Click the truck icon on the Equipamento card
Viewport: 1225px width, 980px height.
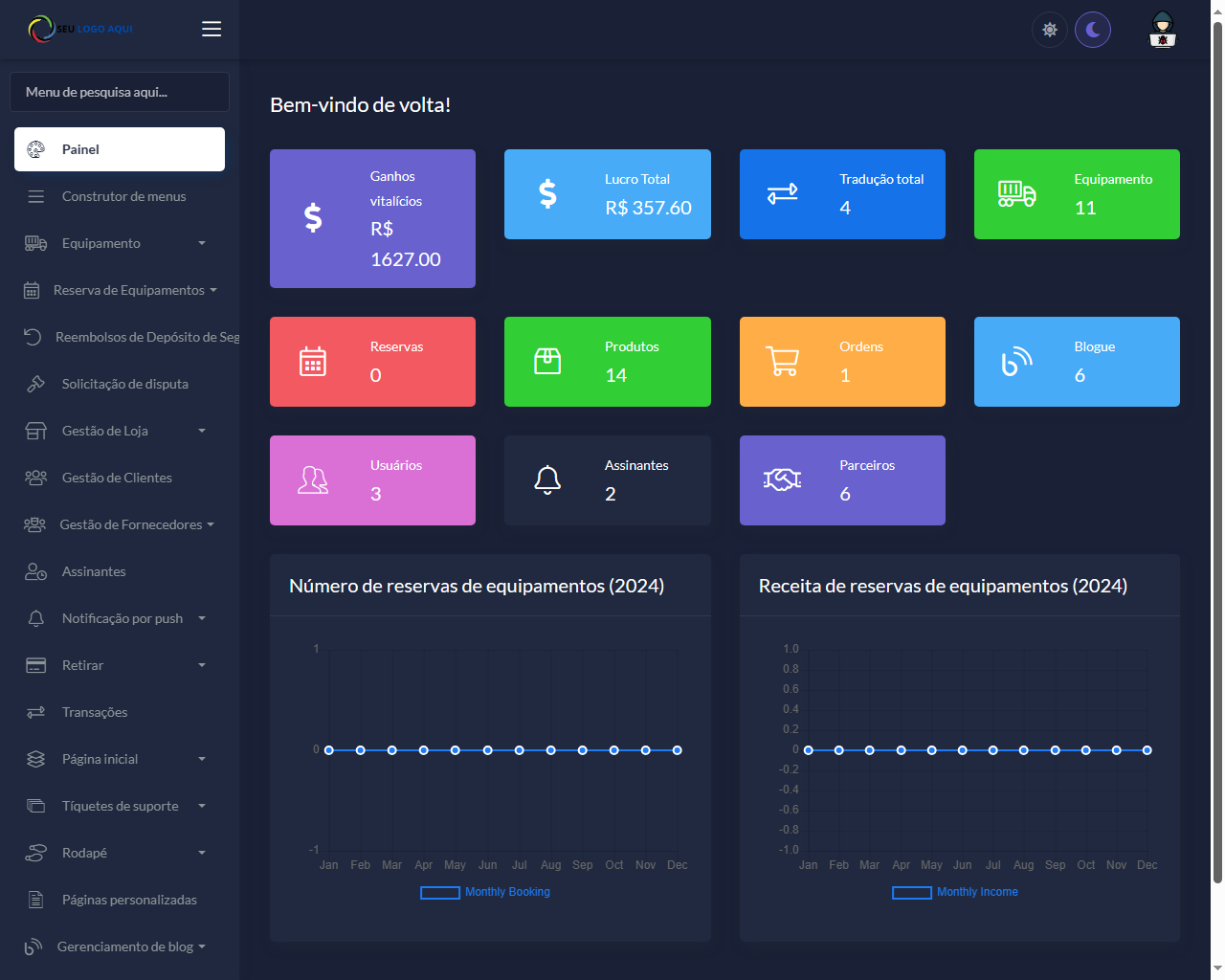1016,194
